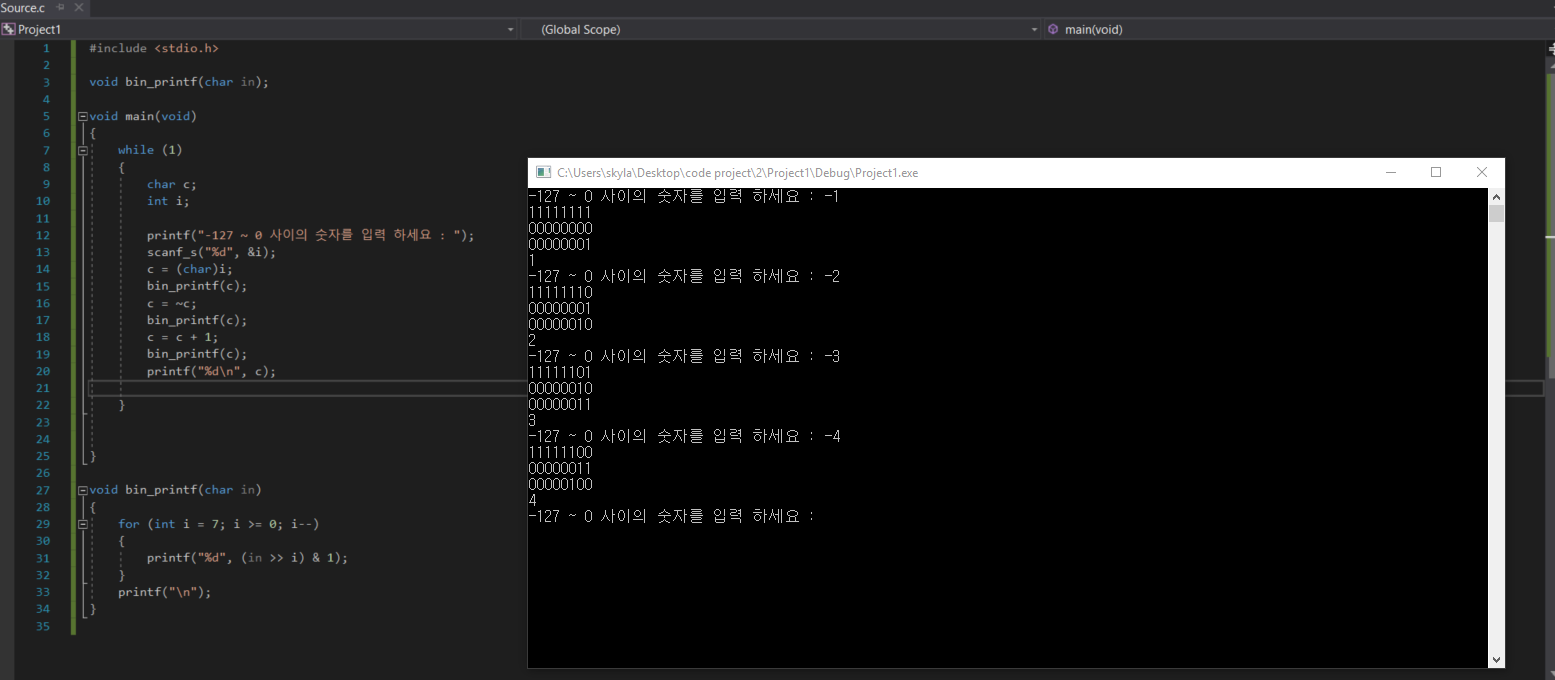1555x680 pixels.
Task: Click console output '11111110'
Action: click(x=560, y=293)
